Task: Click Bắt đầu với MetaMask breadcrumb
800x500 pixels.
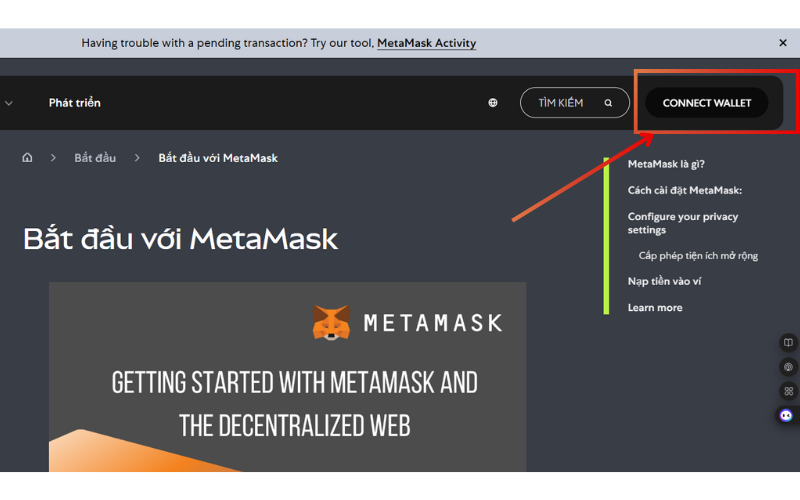Action: 218,158
